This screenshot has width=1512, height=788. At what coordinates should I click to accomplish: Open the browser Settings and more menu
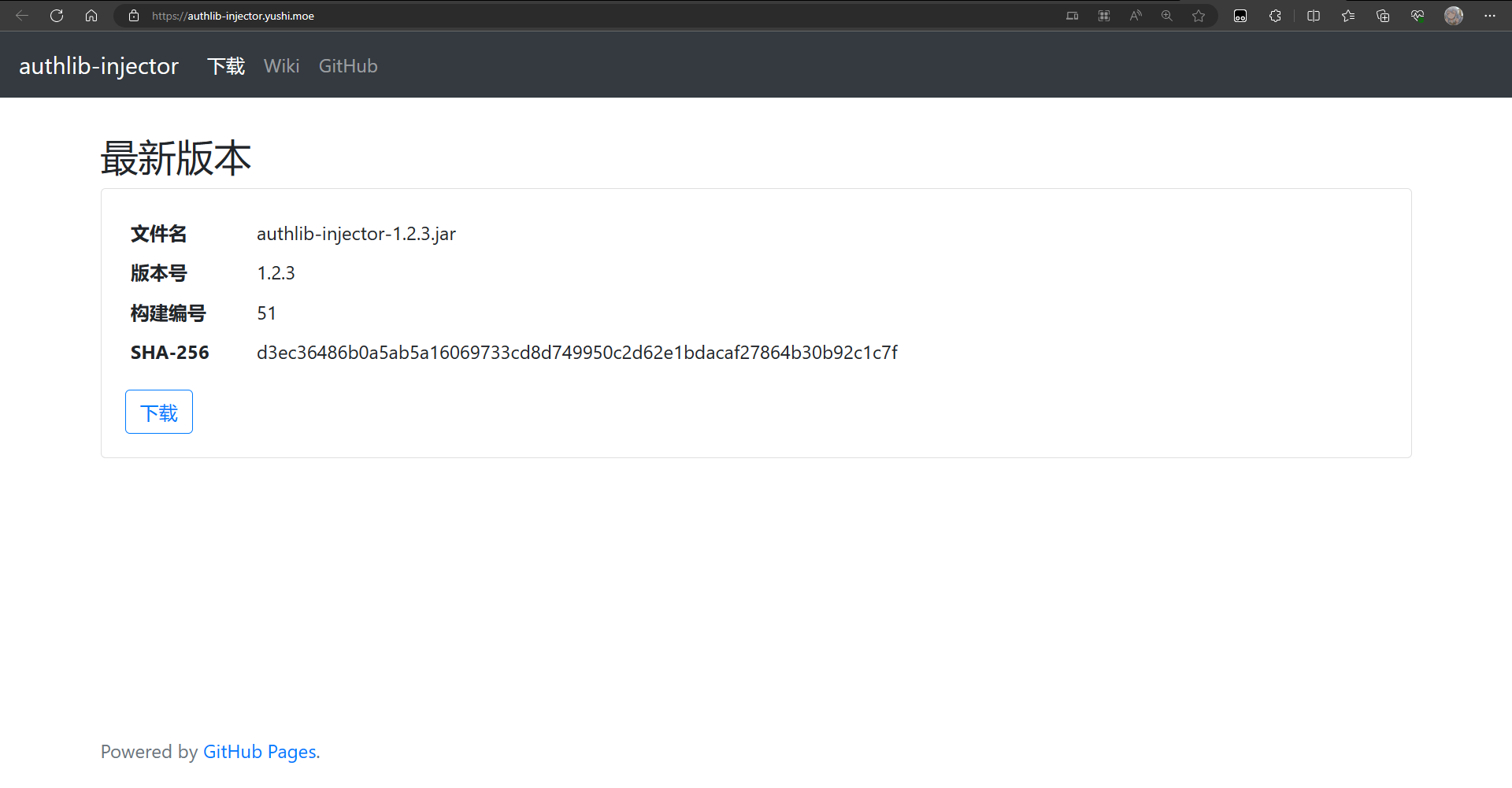point(1490,16)
